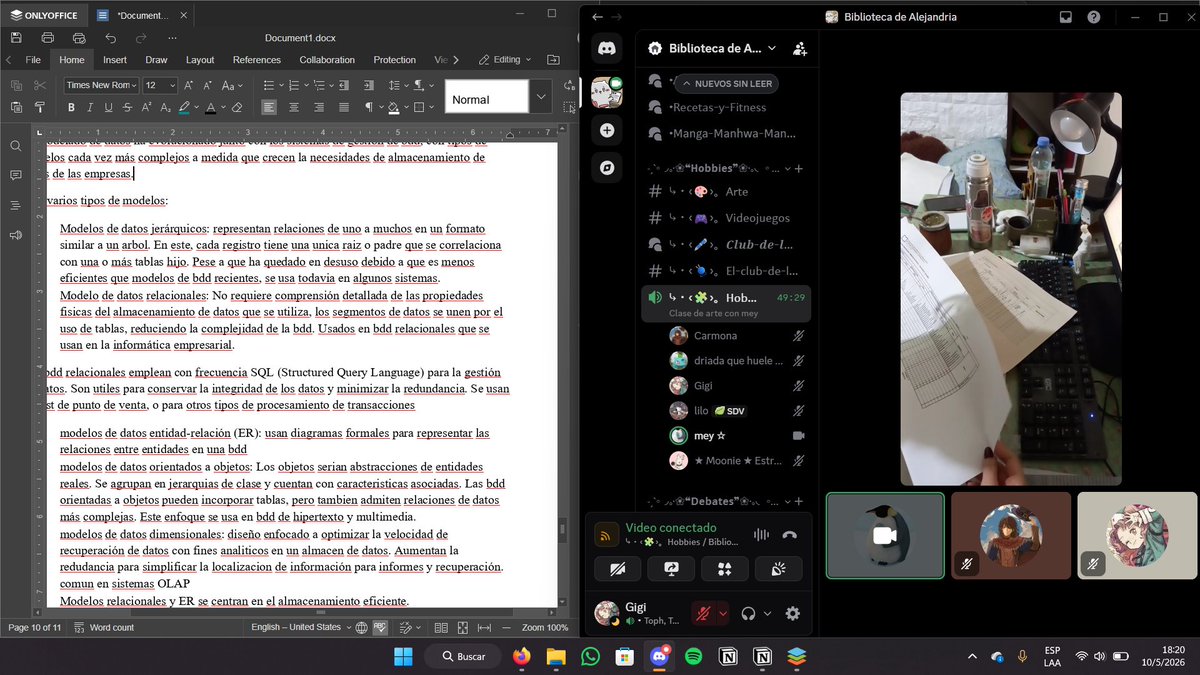Increase paragraph indent
Screen dimensions: 1200x675
(x=368, y=86)
